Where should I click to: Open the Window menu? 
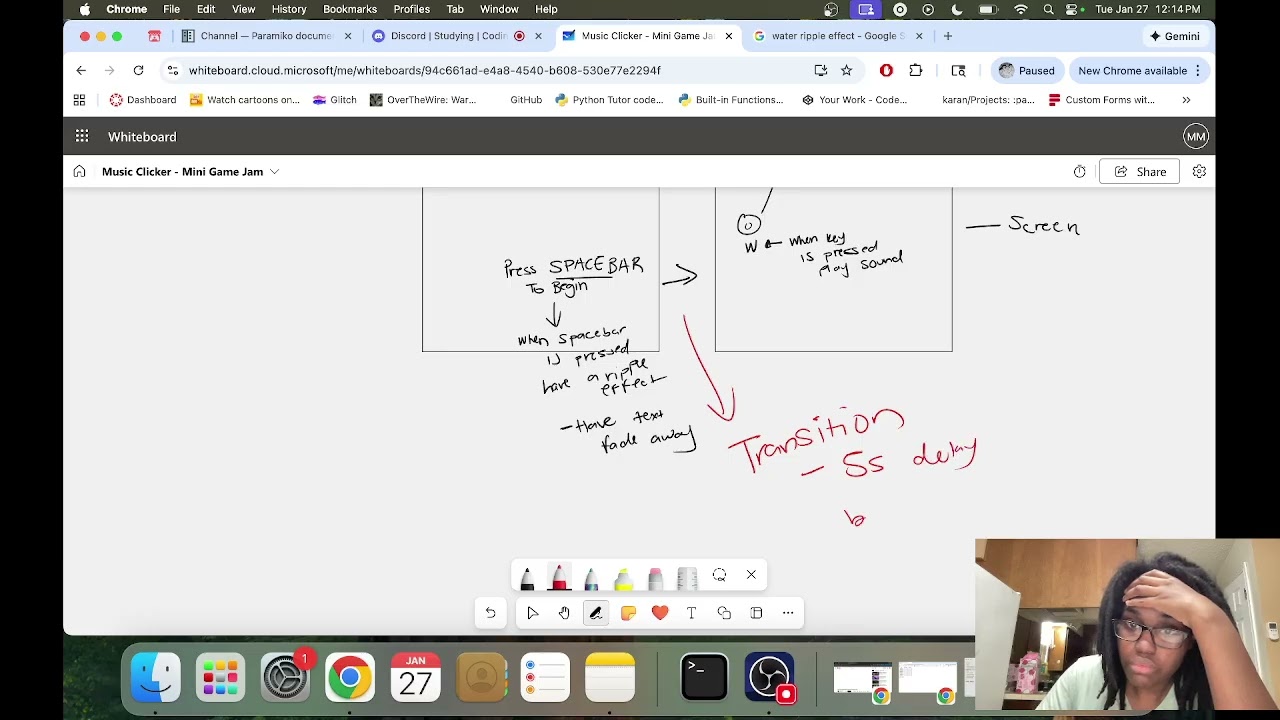(x=499, y=9)
